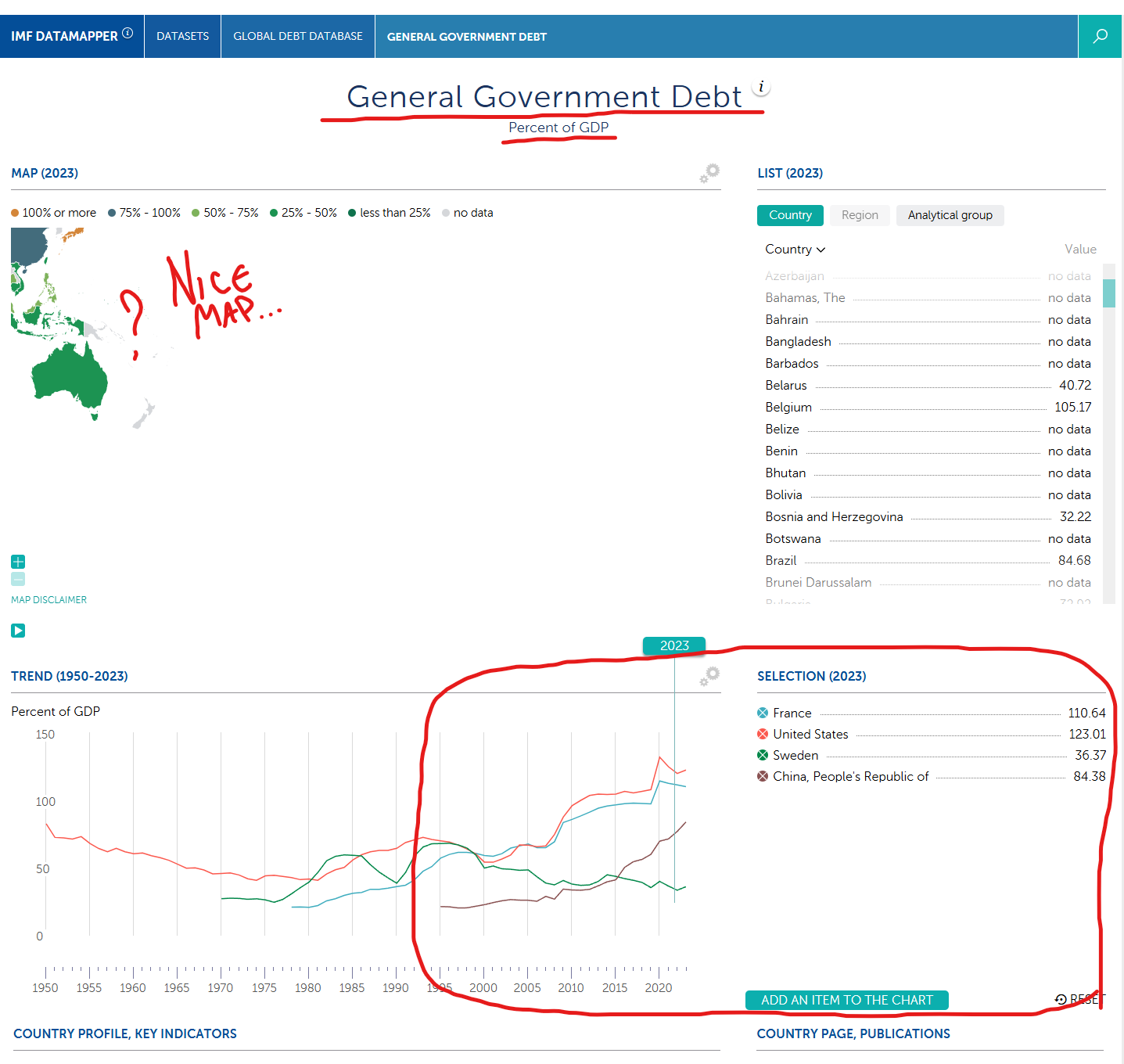Select Bahamas, The in list

[928, 297]
